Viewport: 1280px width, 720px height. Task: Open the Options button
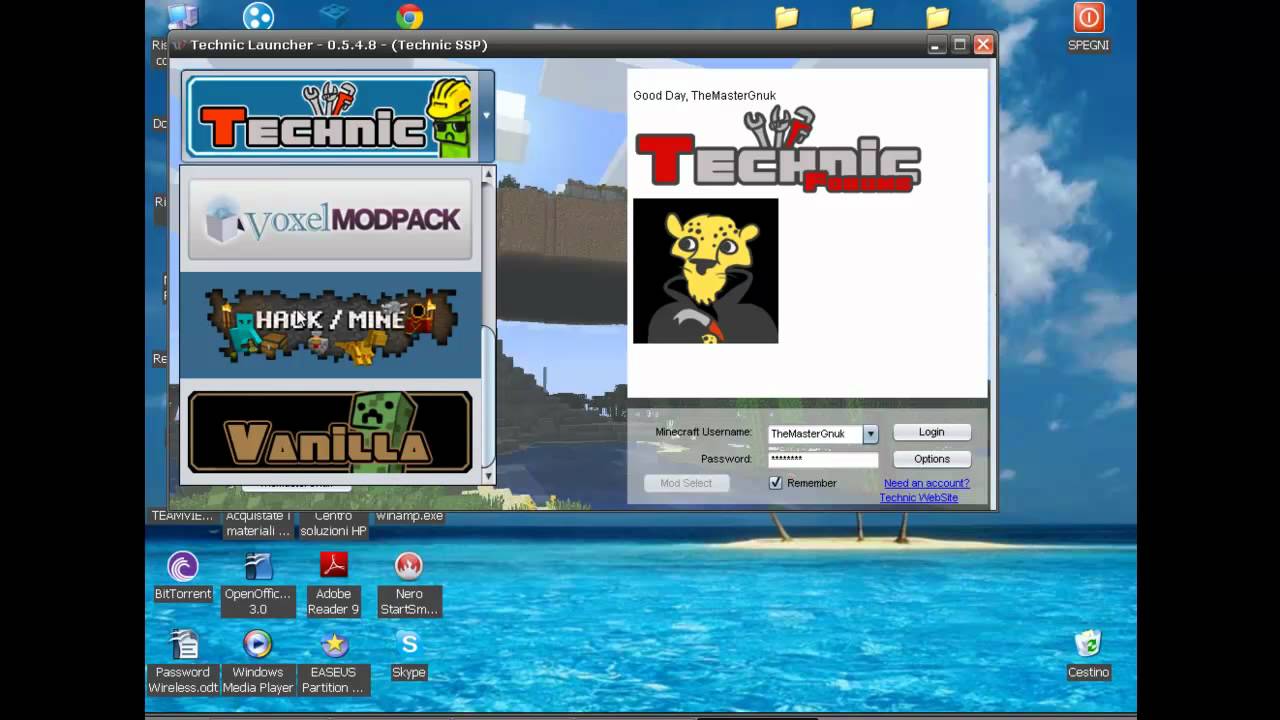[x=931, y=459]
